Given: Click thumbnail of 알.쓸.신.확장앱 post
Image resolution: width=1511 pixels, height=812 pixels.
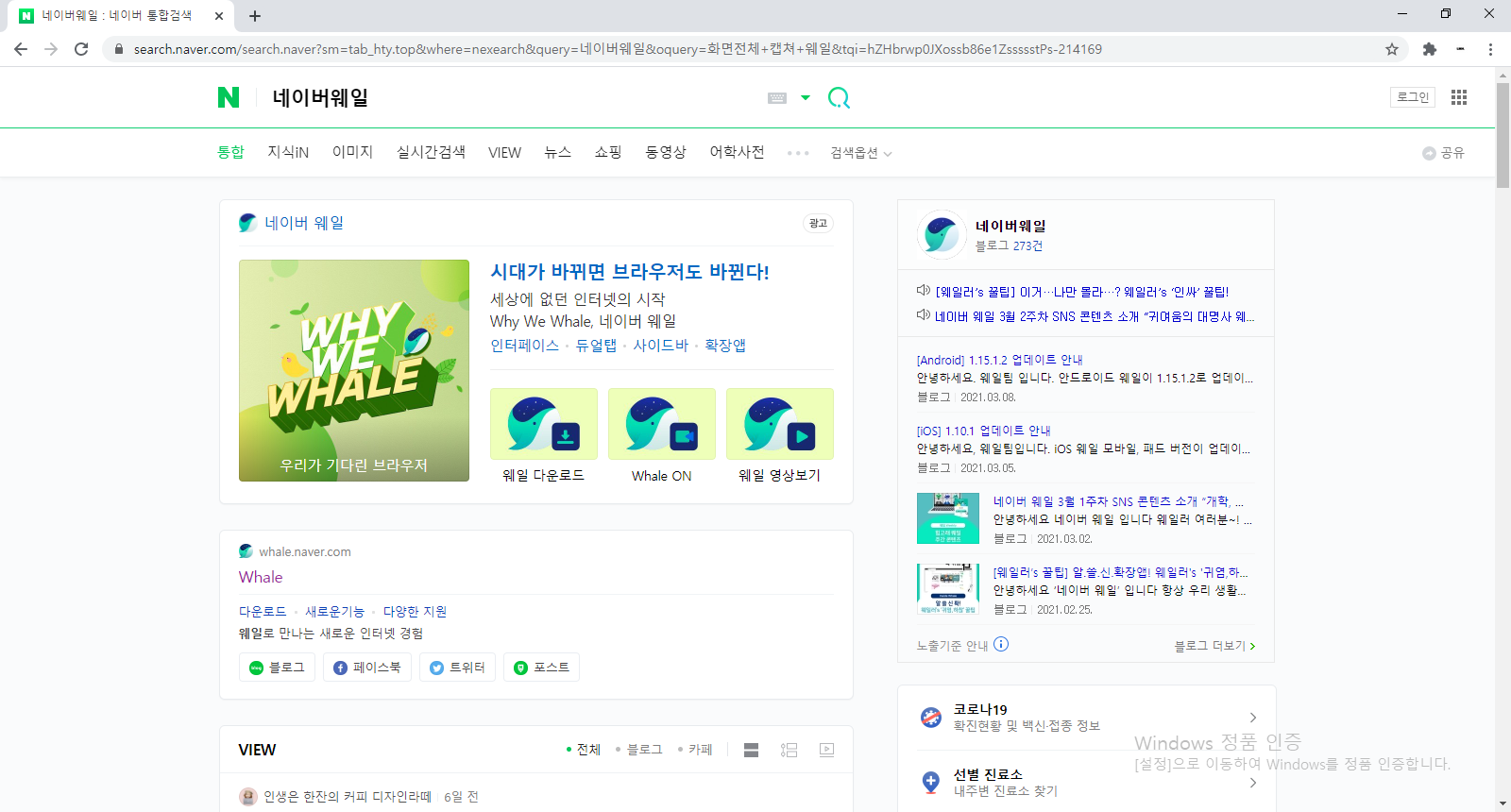Looking at the screenshot, I should 948,588.
